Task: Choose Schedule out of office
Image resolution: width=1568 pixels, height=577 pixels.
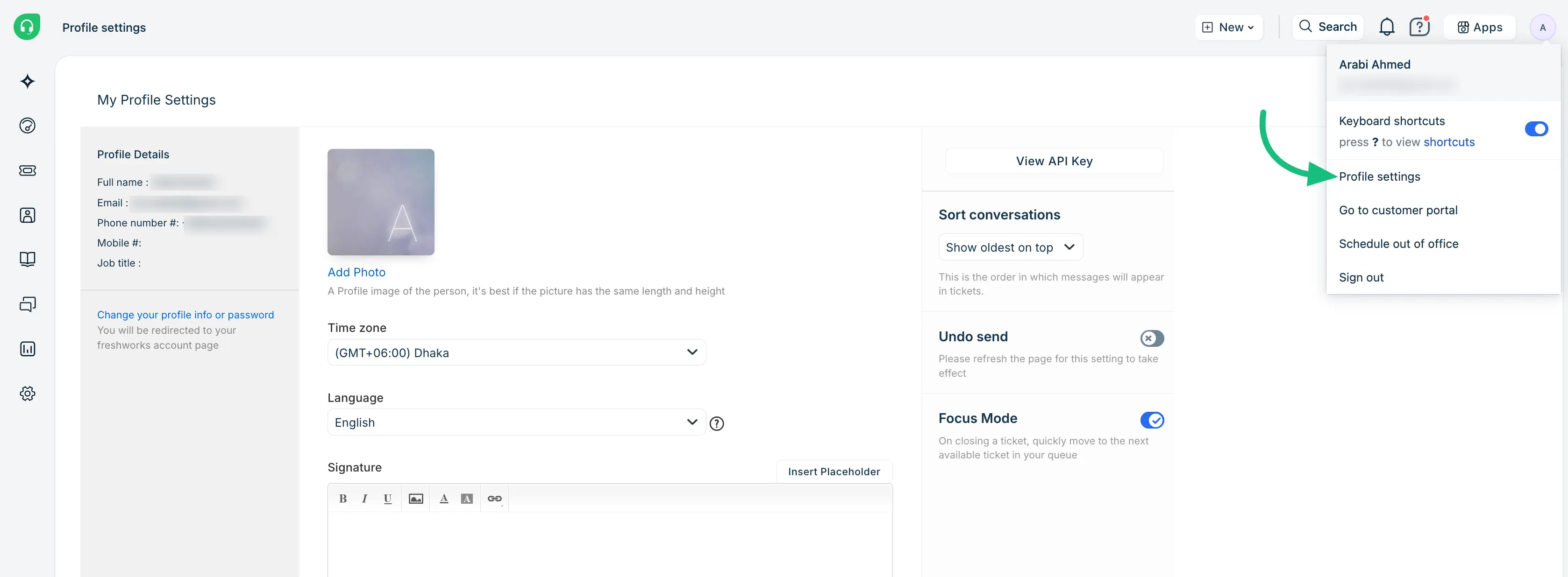Action: (x=1398, y=243)
